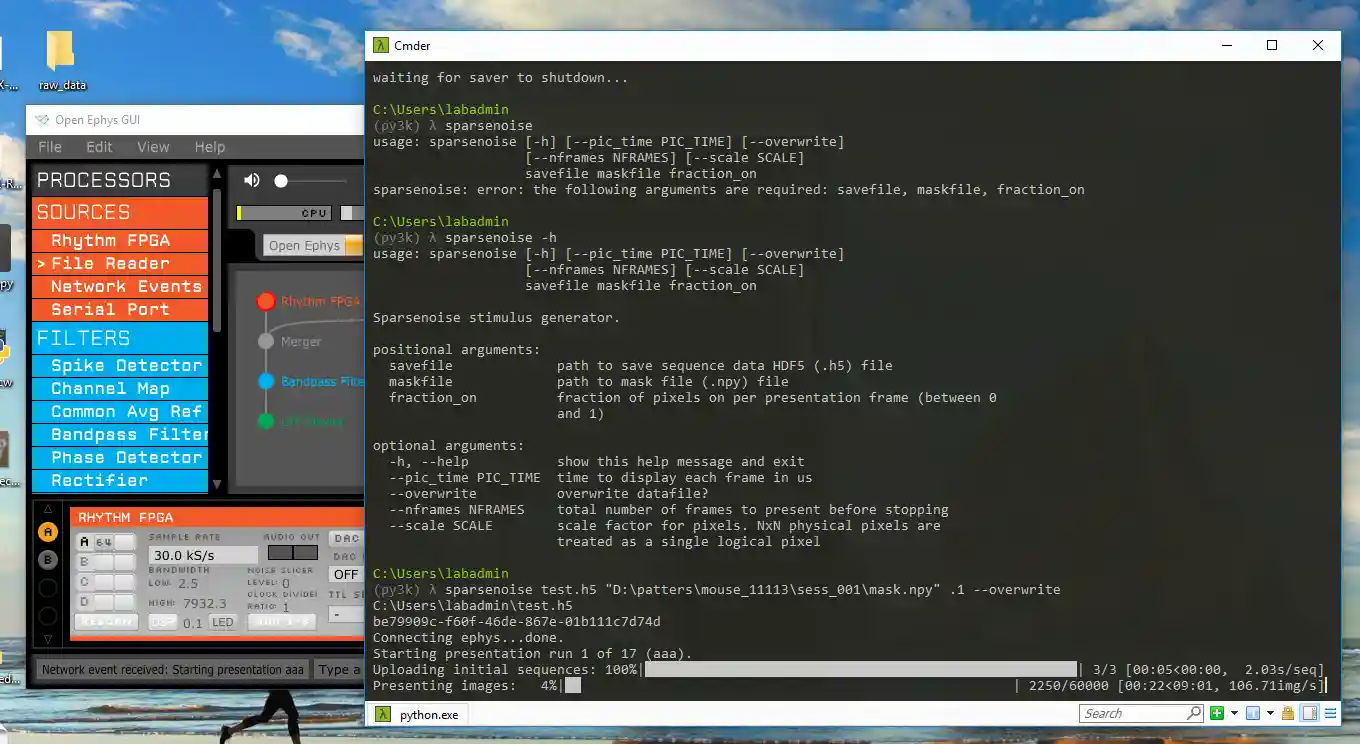Open the DAC OFF combo box
This screenshot has height=744, width=1360.
click(346, 574)
